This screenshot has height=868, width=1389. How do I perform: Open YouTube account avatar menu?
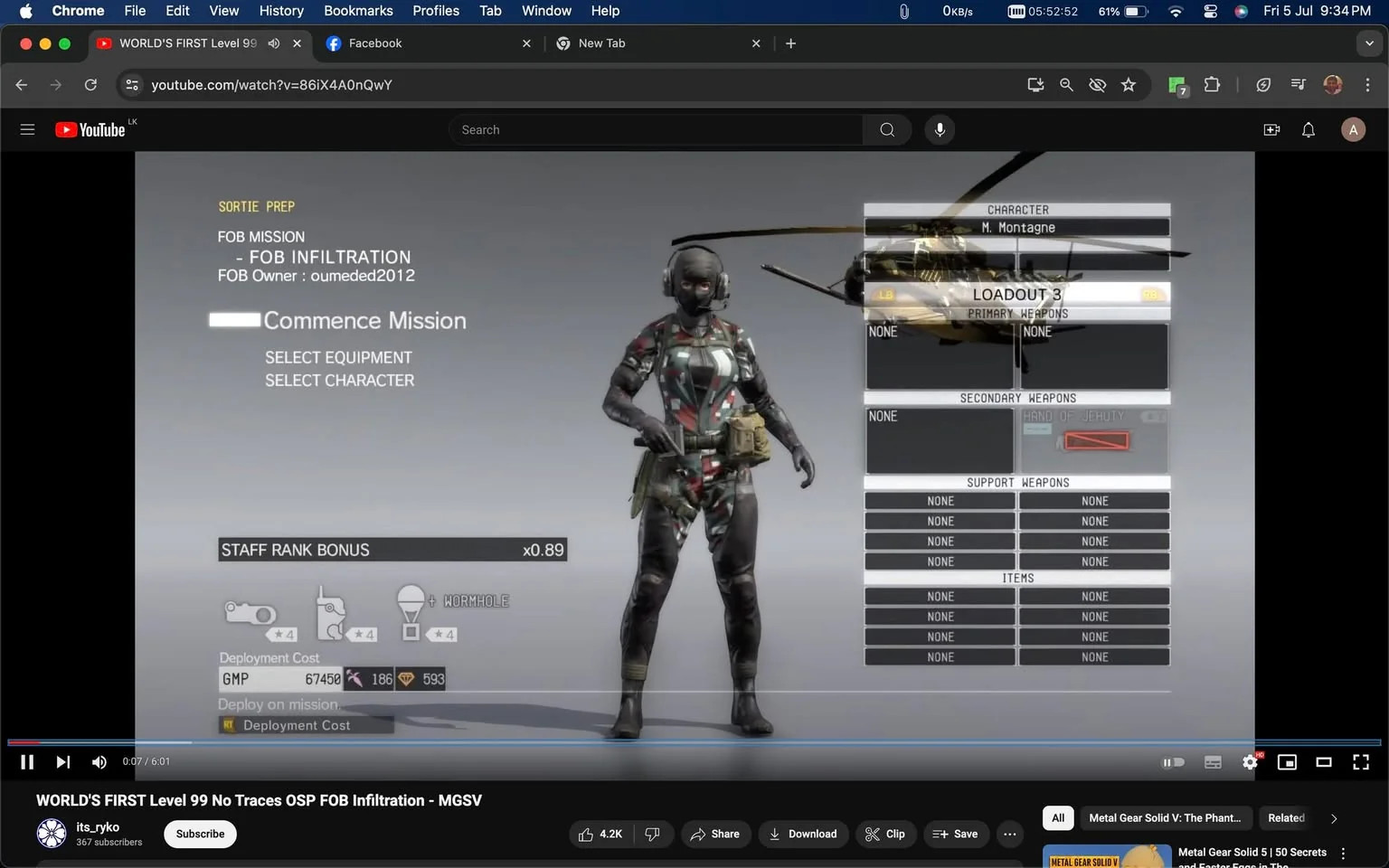pos(1353,129)
